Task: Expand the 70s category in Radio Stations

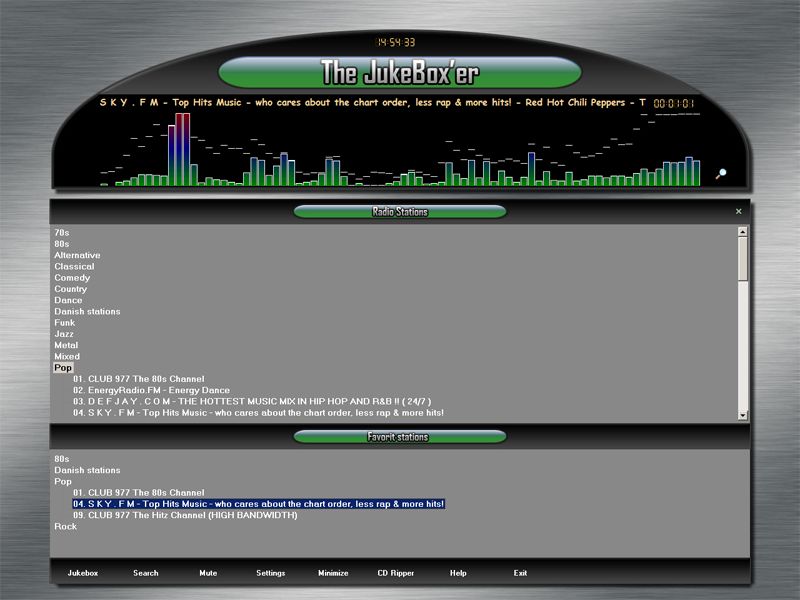Action: pos(62,233)
